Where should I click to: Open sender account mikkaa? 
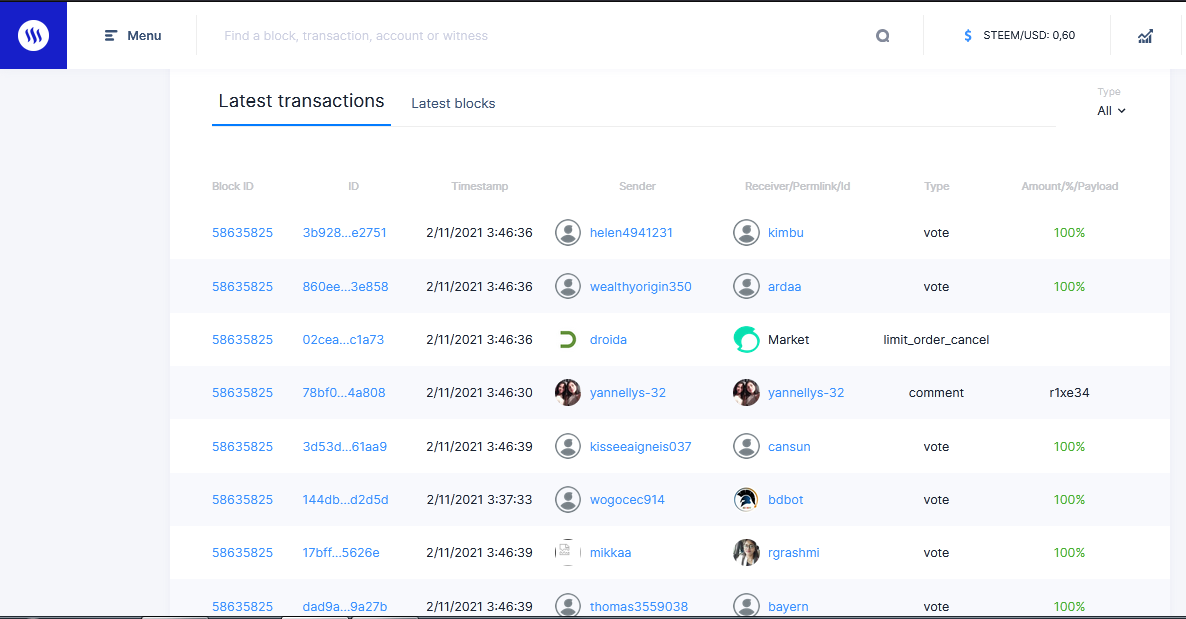(x=610, y=552)
